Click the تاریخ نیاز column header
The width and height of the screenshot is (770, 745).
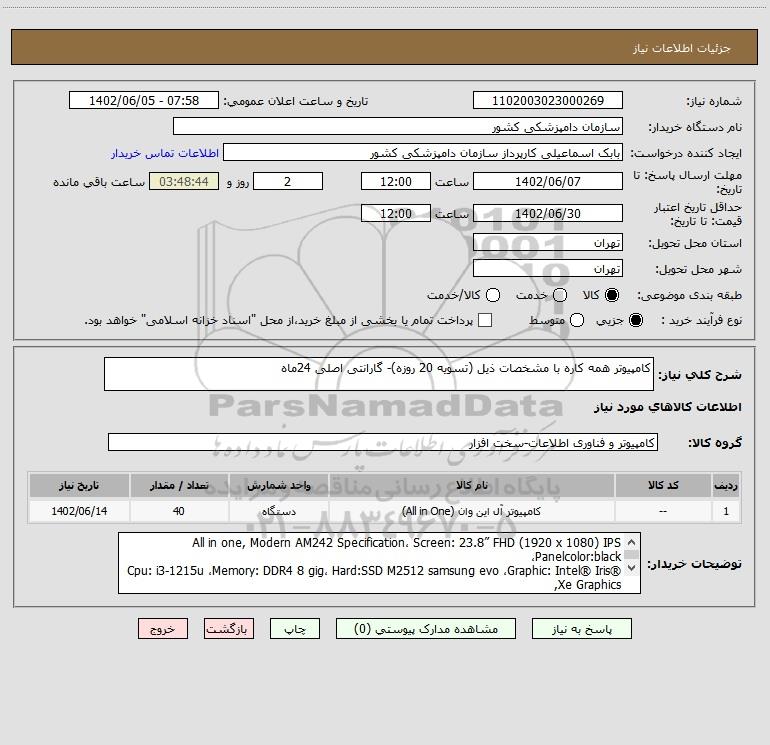79,485
